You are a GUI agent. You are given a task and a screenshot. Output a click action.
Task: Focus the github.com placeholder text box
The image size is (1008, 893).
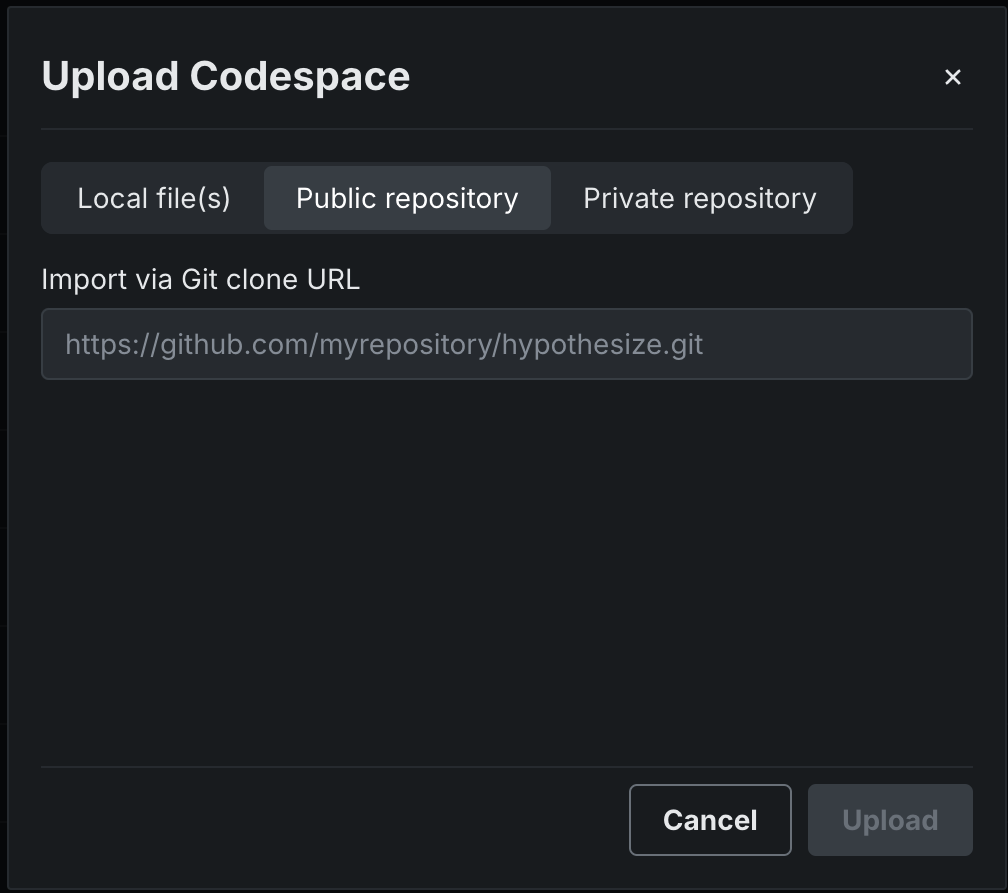tap(506, 344)
